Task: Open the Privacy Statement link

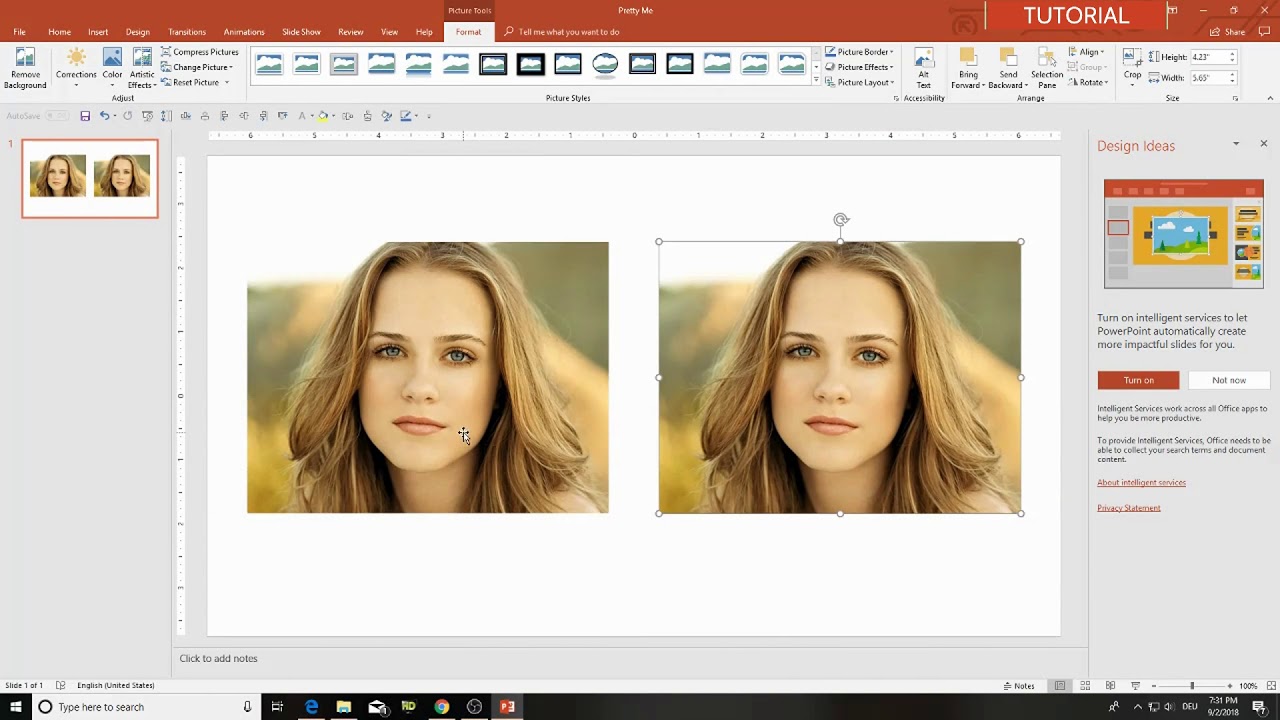Action: click(x=1129, y=508)
